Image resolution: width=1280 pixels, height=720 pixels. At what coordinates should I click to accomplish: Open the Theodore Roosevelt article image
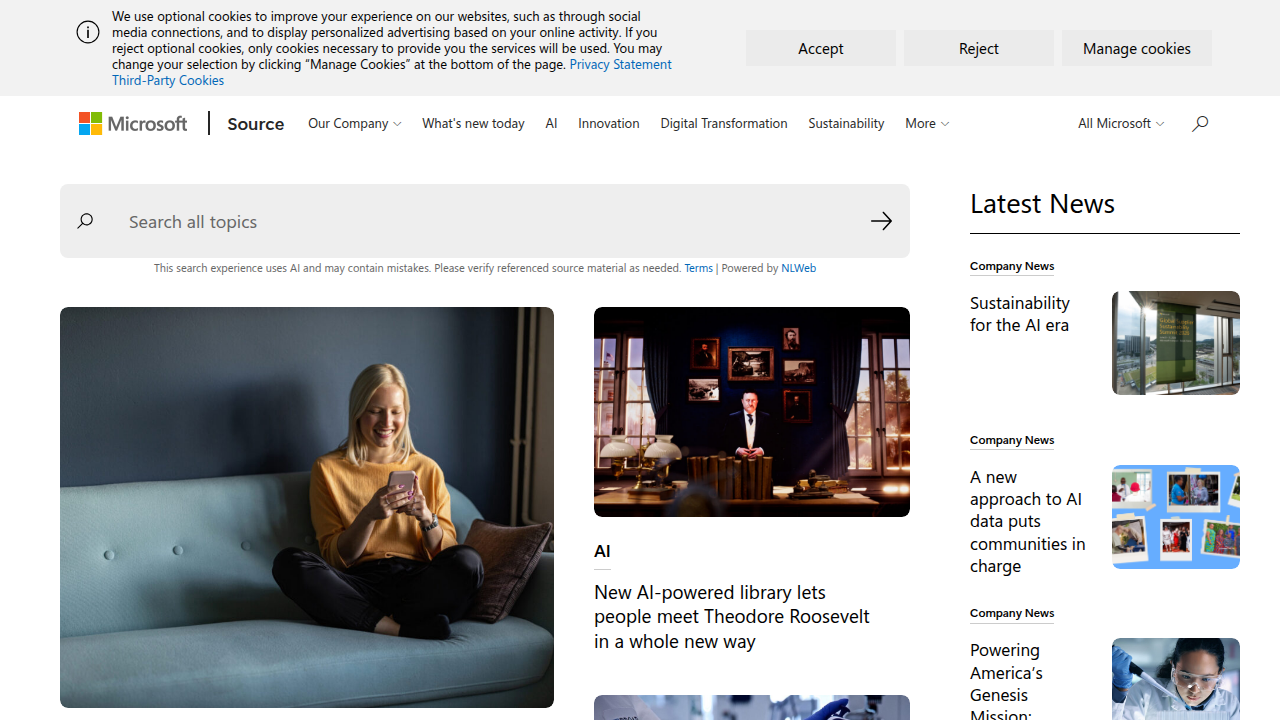(x=752, y=412)
